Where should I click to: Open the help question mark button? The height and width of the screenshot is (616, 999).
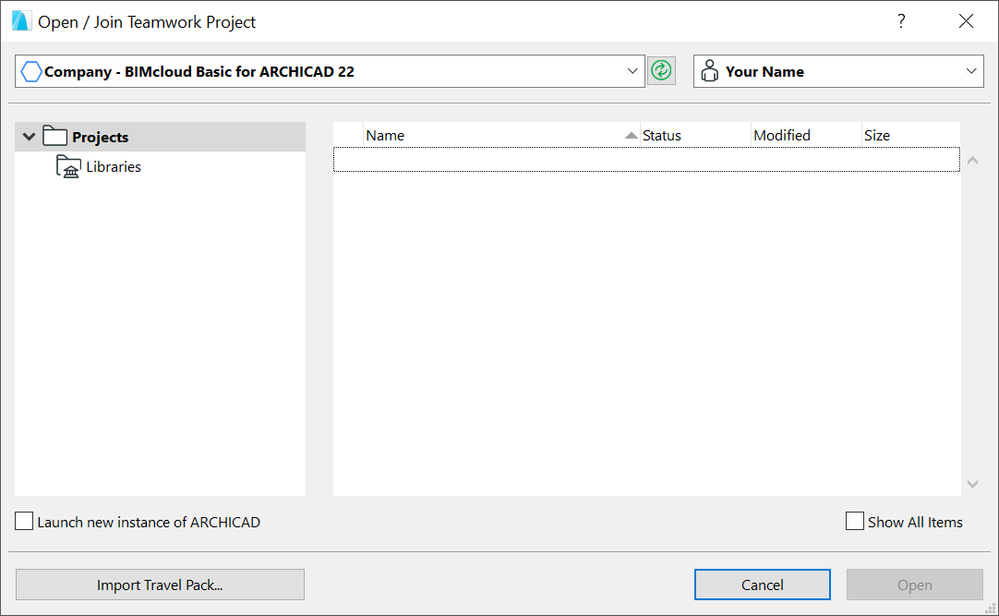(901, 21)
